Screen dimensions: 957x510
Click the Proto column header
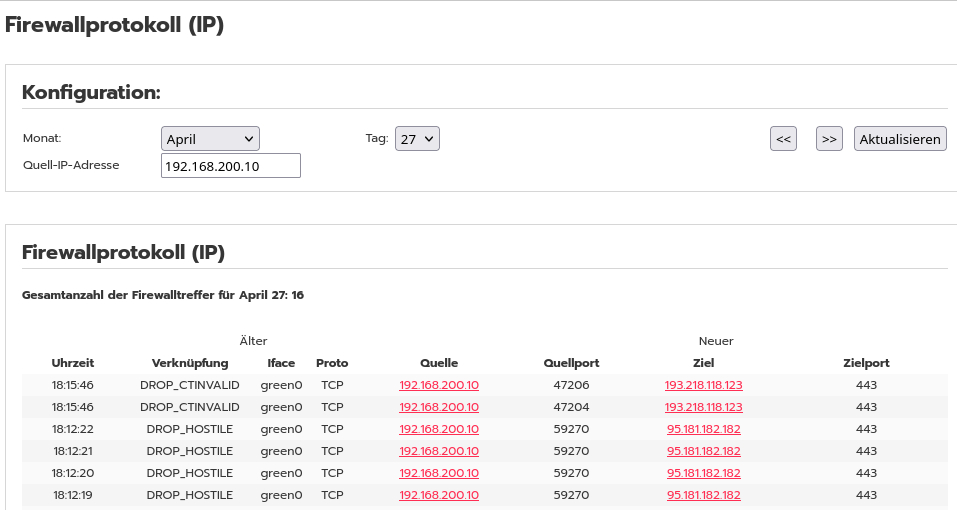click(332, 363)
